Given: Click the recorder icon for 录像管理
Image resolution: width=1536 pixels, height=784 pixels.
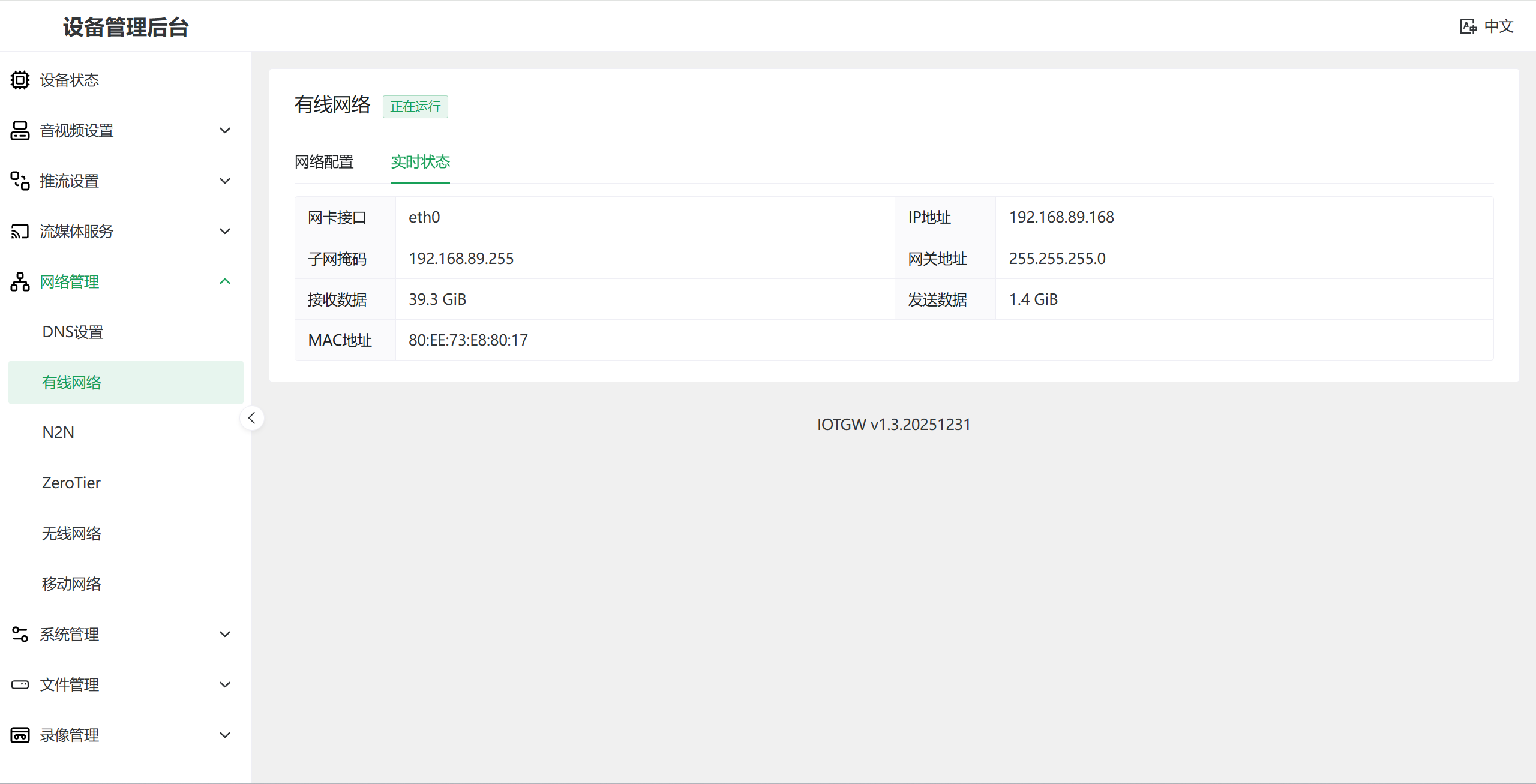Looking at the screenshot, I should (20, 735).
